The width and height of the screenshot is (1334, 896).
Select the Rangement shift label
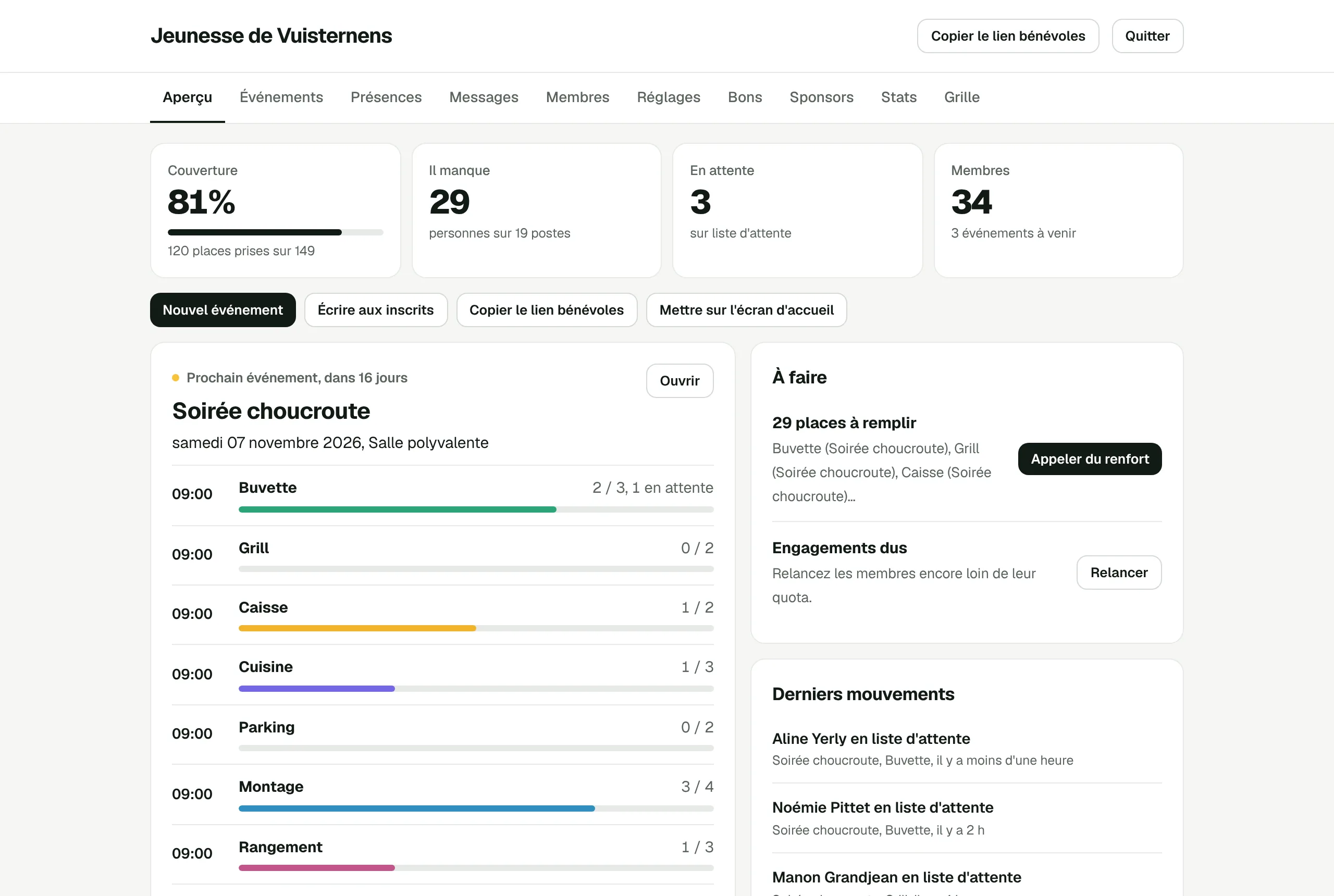281,847
